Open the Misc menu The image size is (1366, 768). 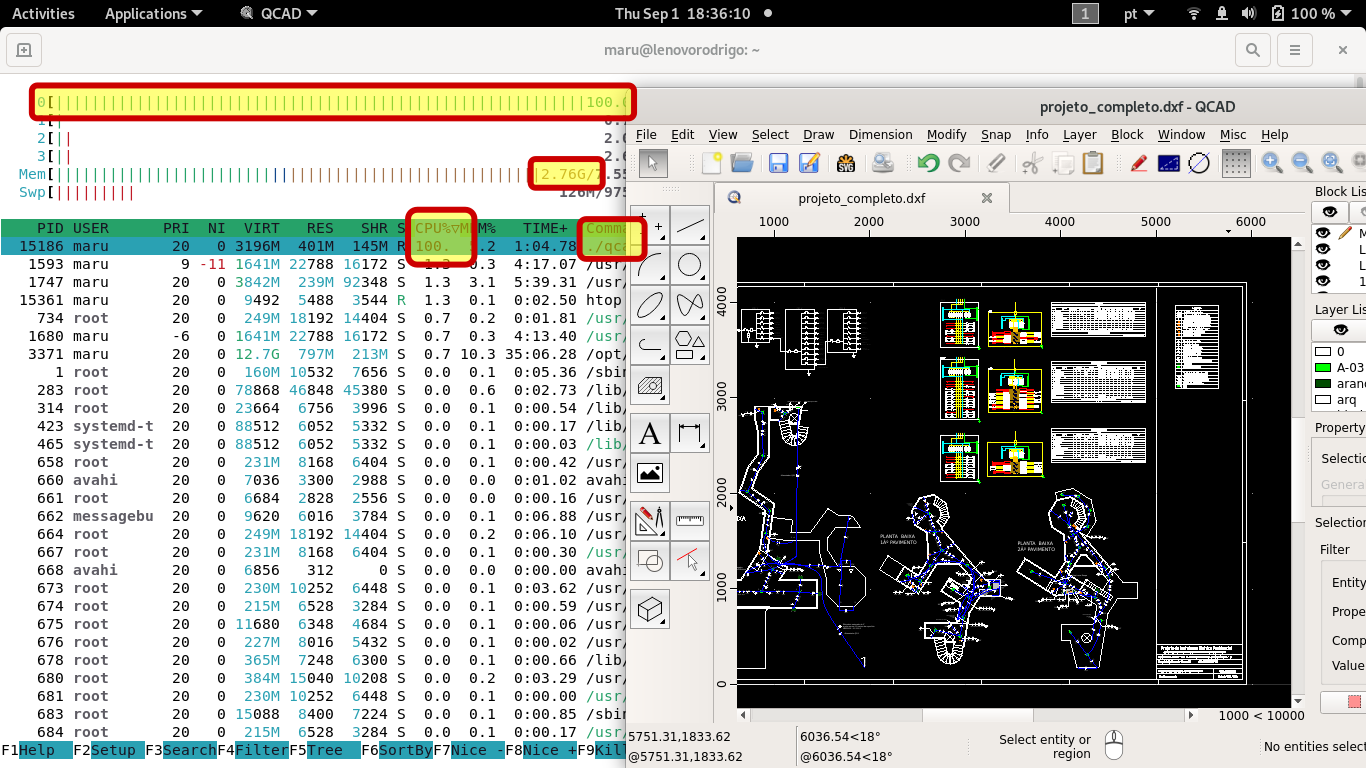1232,134
